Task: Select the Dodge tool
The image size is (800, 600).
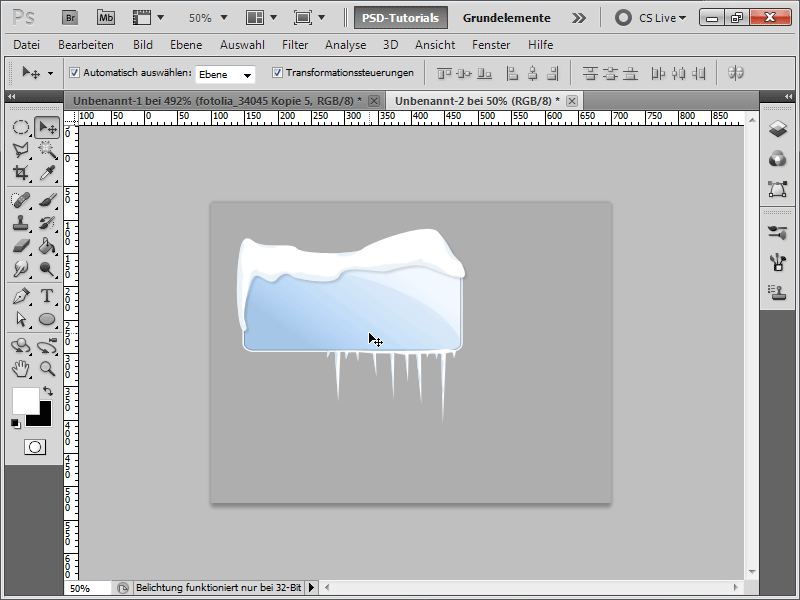Action: pos(47,268)
